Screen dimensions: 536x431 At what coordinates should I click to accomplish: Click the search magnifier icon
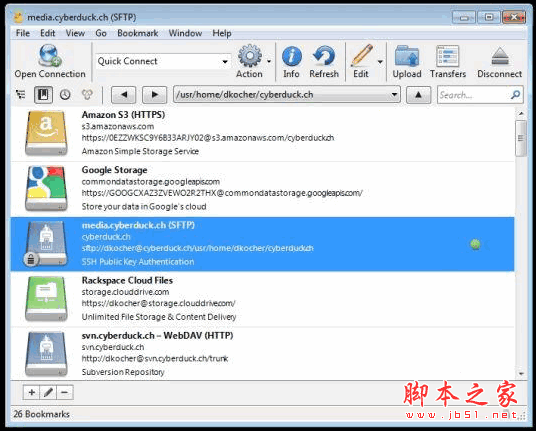click(x=515, y=95)
